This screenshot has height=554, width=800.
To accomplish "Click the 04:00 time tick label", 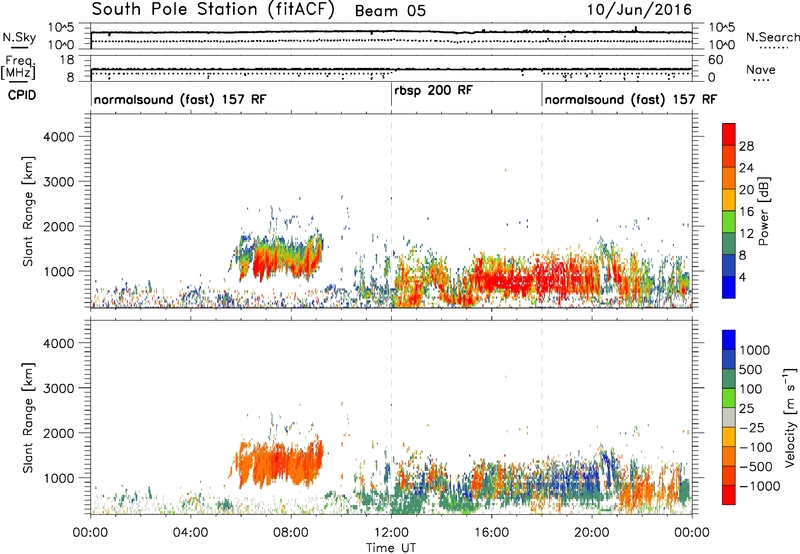I will 190,533.
